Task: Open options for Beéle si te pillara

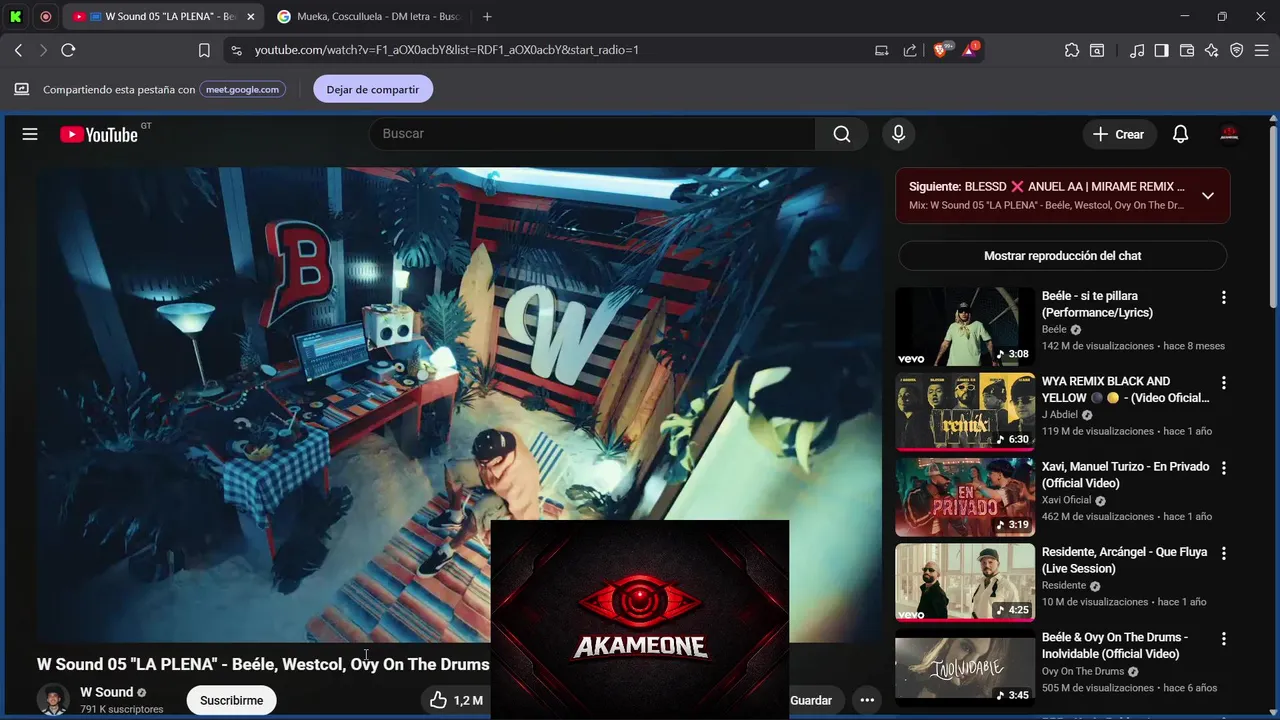Action: pos(1223,297)
